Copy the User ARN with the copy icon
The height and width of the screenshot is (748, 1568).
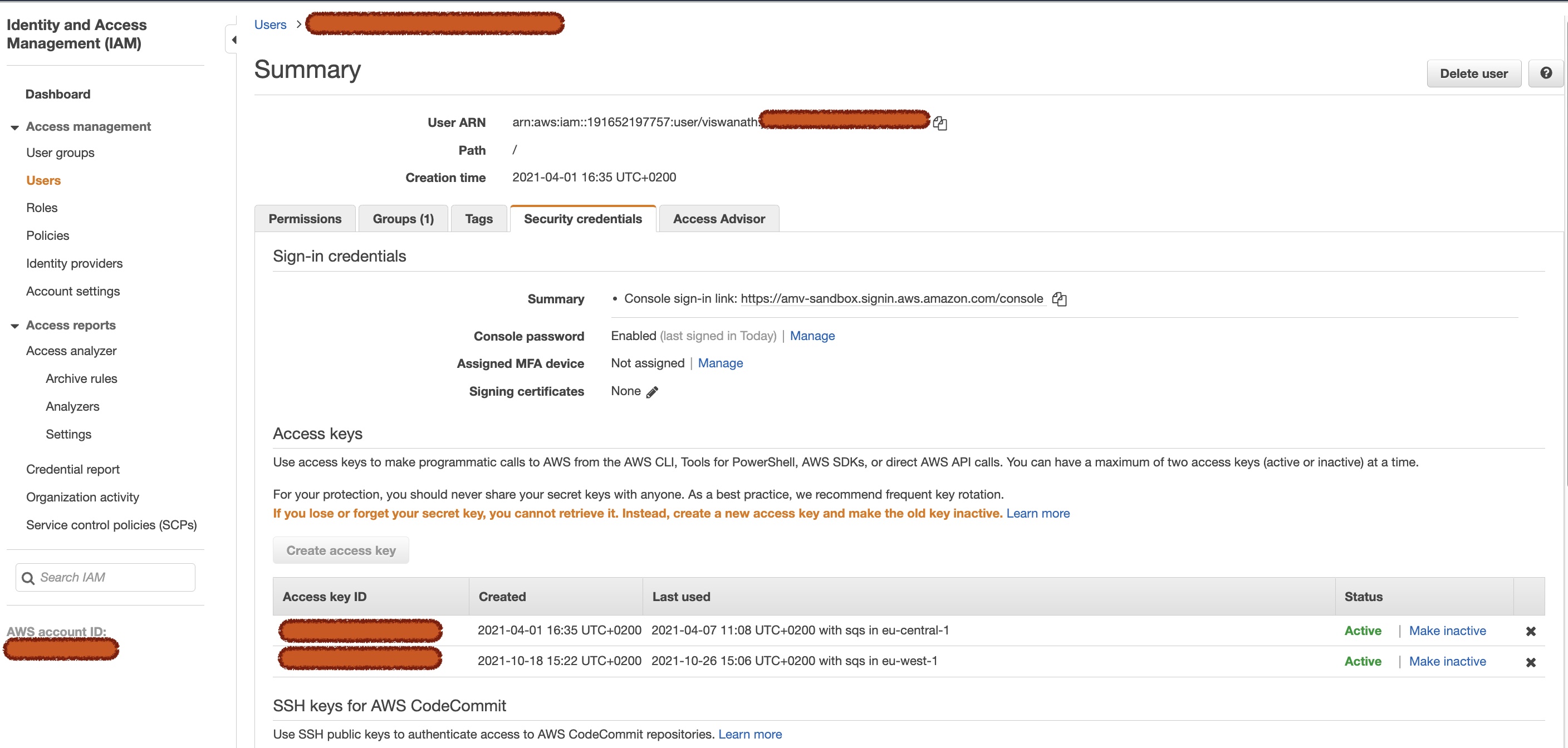coord(940,123)
